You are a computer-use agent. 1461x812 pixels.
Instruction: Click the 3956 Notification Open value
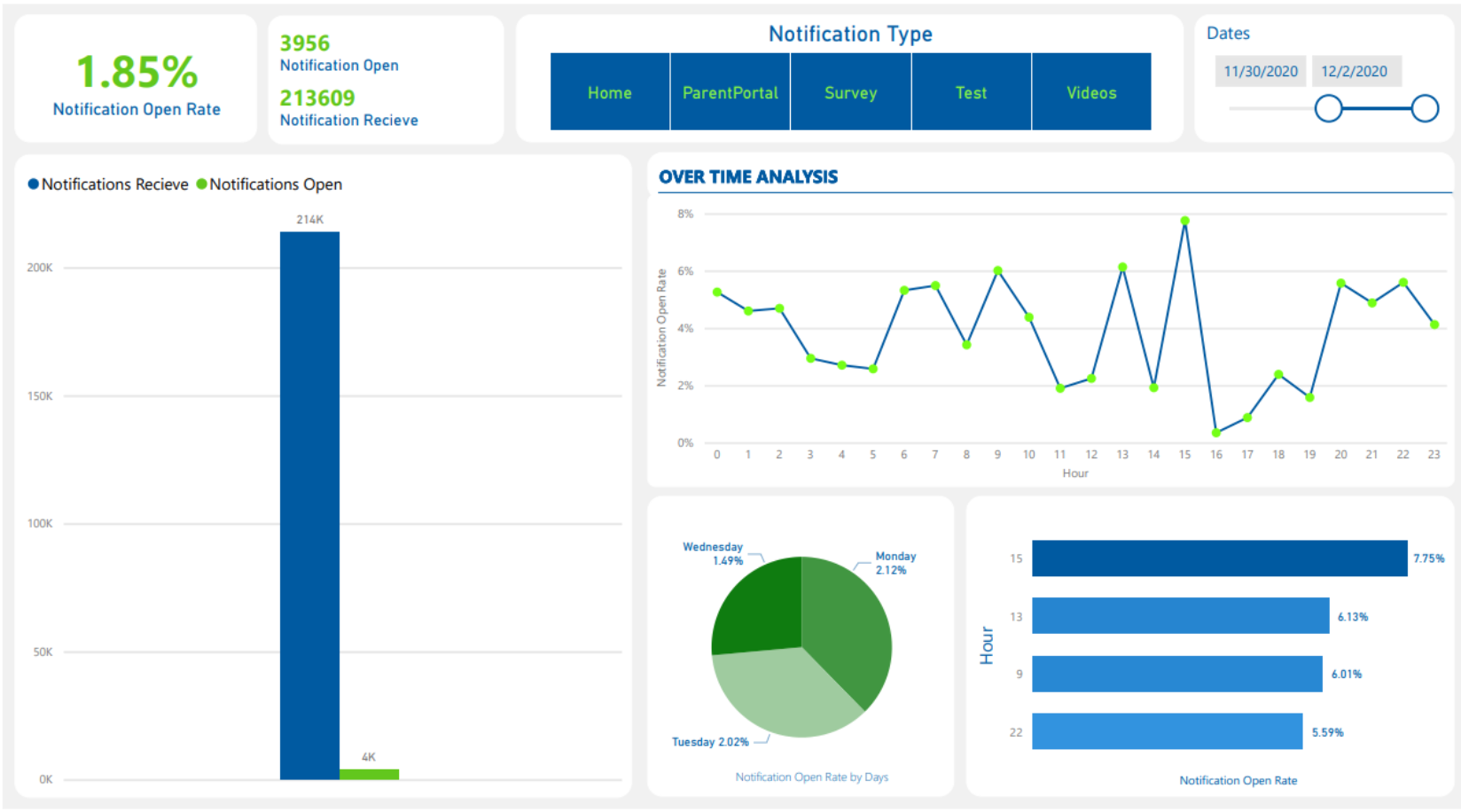click(305, 43)
